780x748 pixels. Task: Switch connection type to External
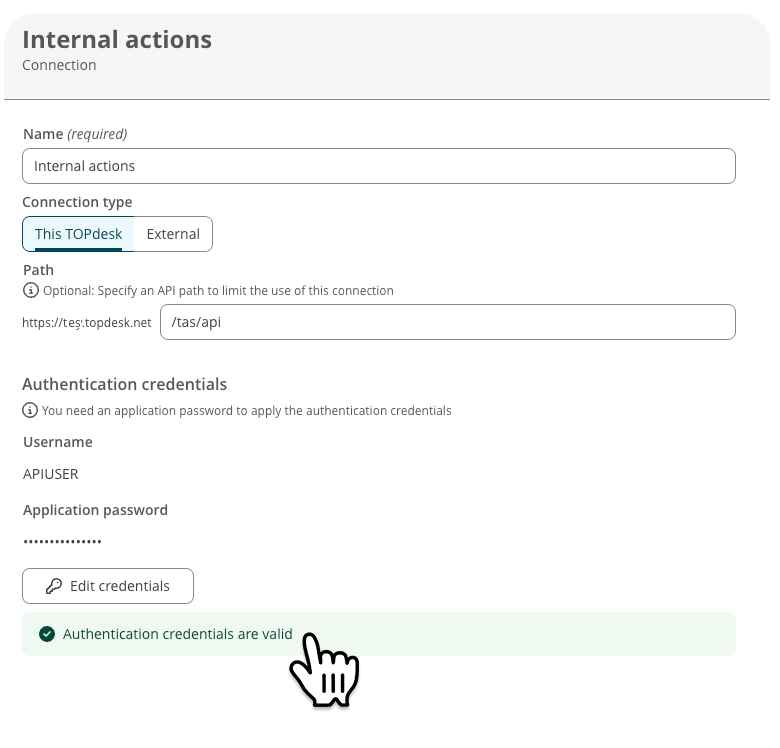(x=173, y=234)
